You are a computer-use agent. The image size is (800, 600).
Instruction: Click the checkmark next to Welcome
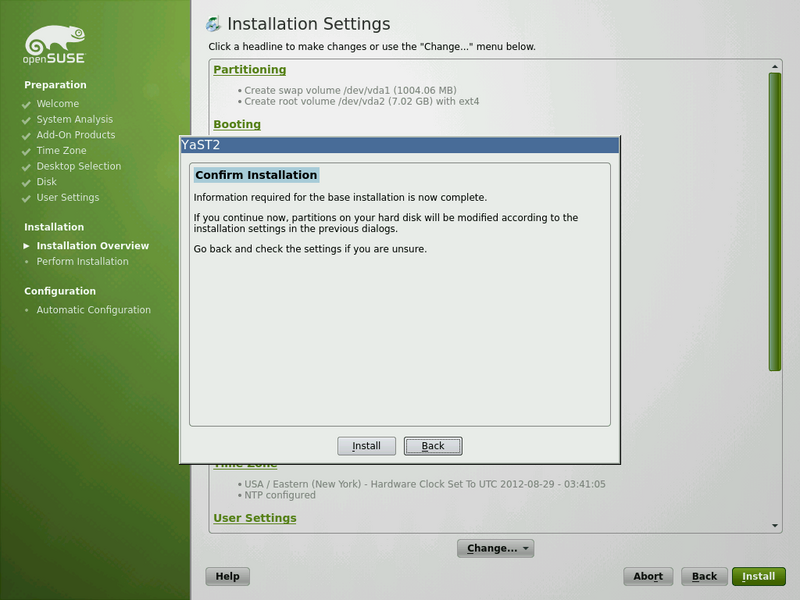tap(27, 105)
